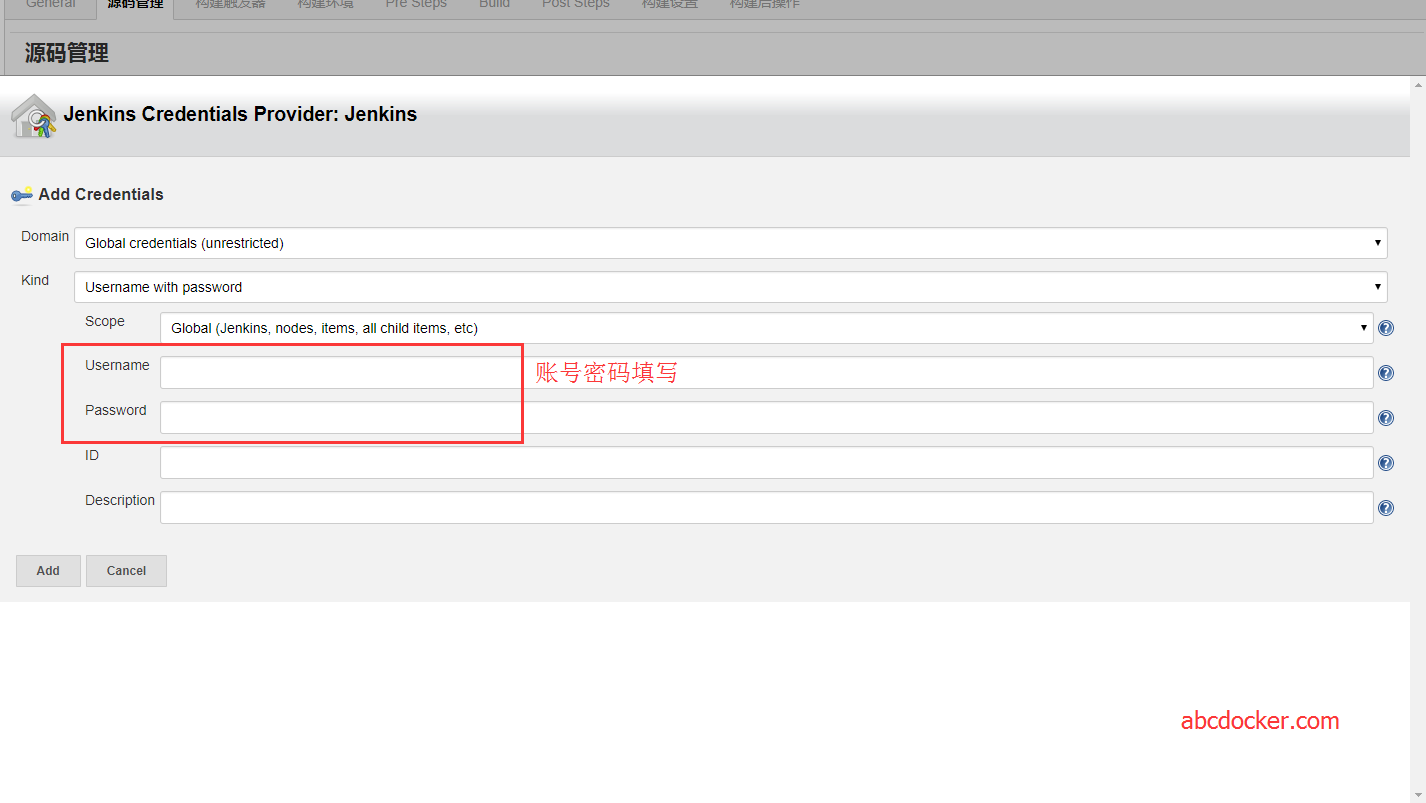Open help for the Scope field
Viewport: 1426px width, 803px height.
coord(1386,327)
